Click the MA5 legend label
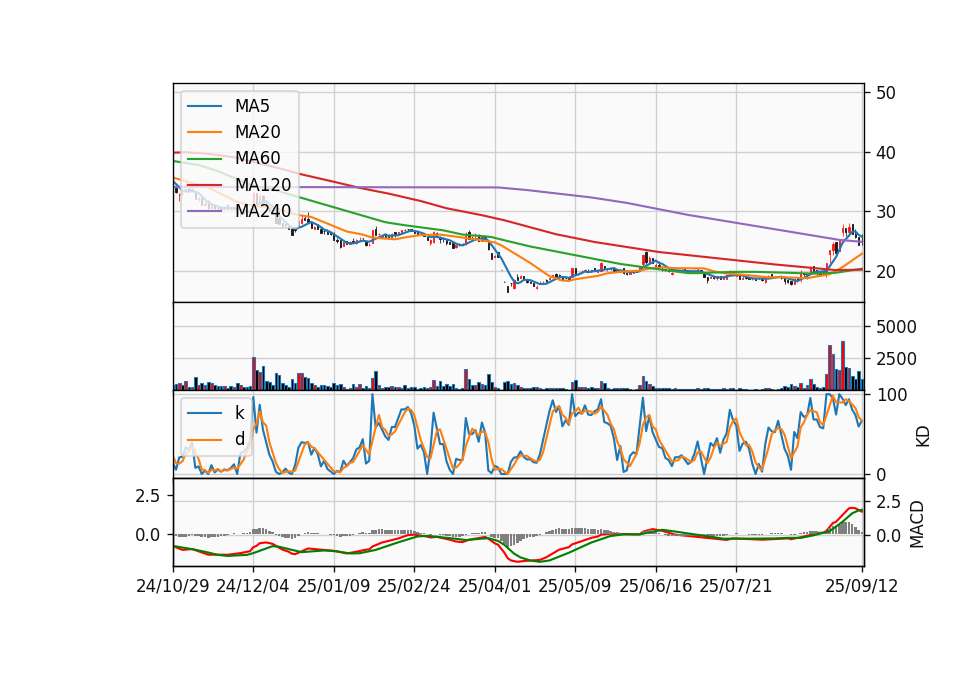Viewport: 960px width, 690px height. pos(252,106)
